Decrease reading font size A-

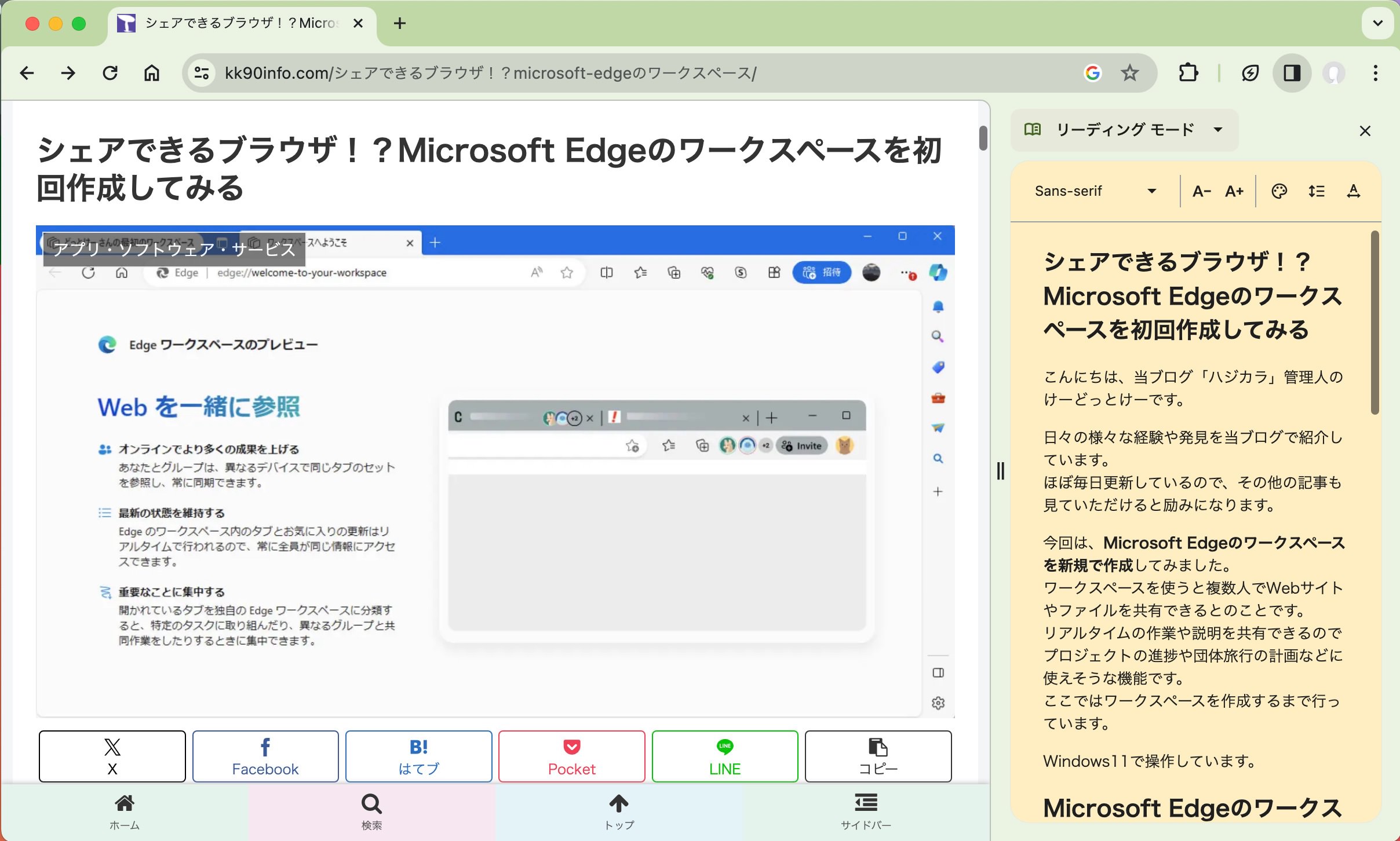(1202, 191)
